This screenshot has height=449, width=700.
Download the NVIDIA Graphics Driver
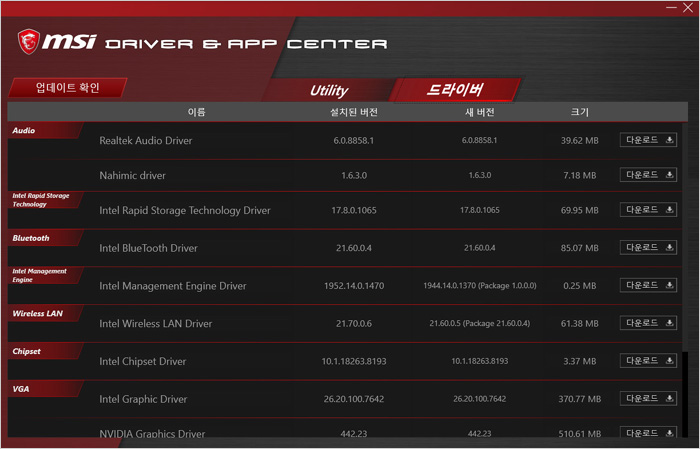tap(648, 432)
